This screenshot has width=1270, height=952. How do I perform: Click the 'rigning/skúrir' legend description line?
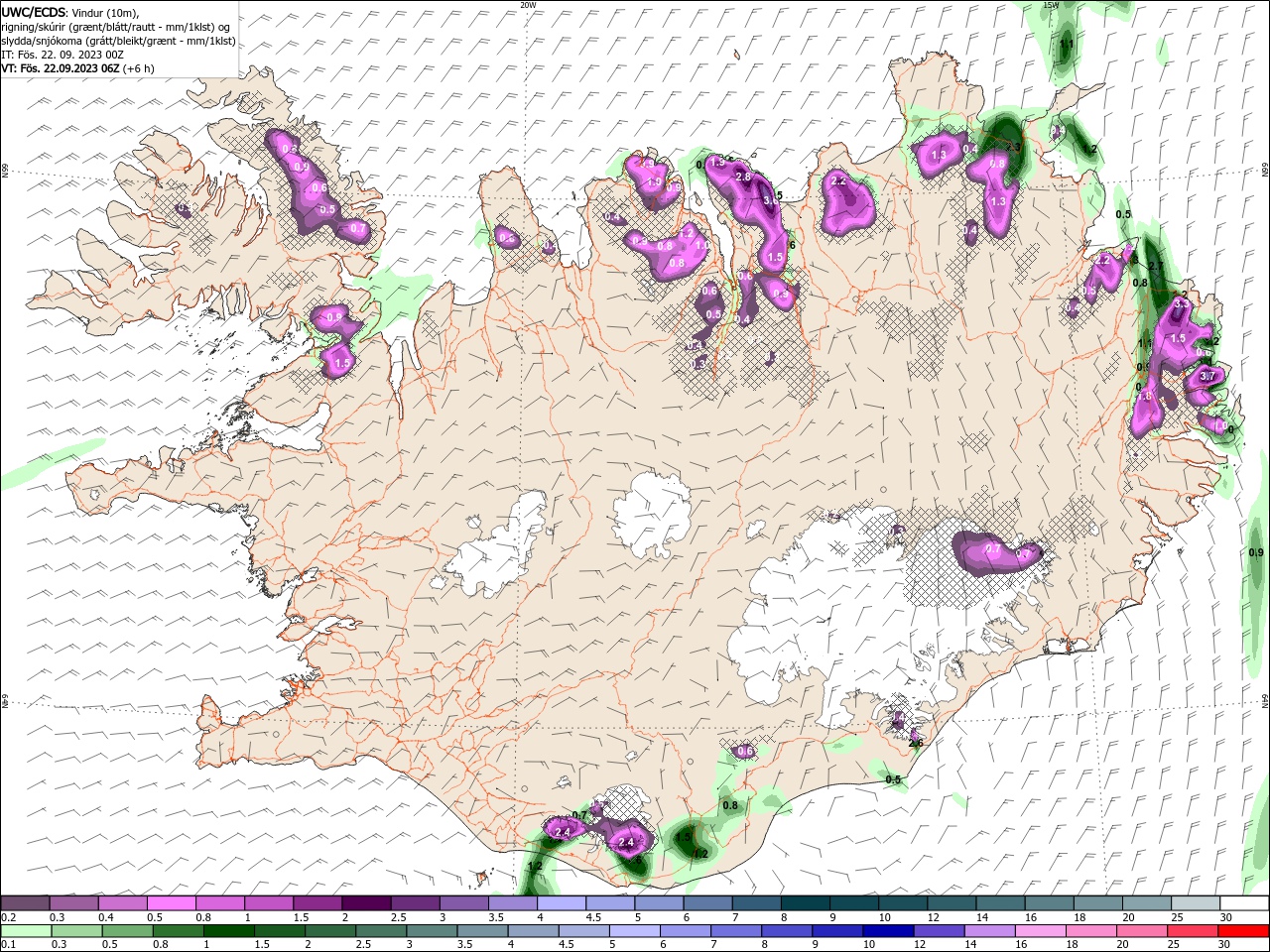click(115, 27)
